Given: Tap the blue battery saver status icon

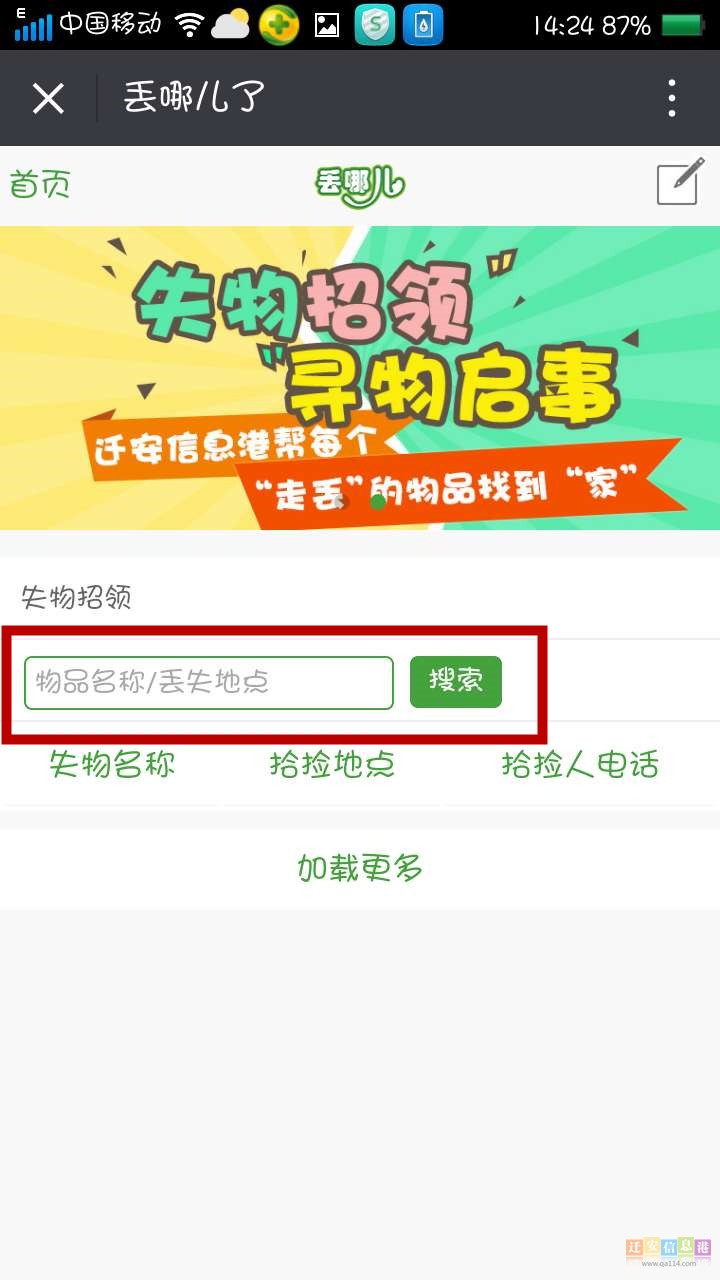Looking at the screenshot, I should 423,25.
